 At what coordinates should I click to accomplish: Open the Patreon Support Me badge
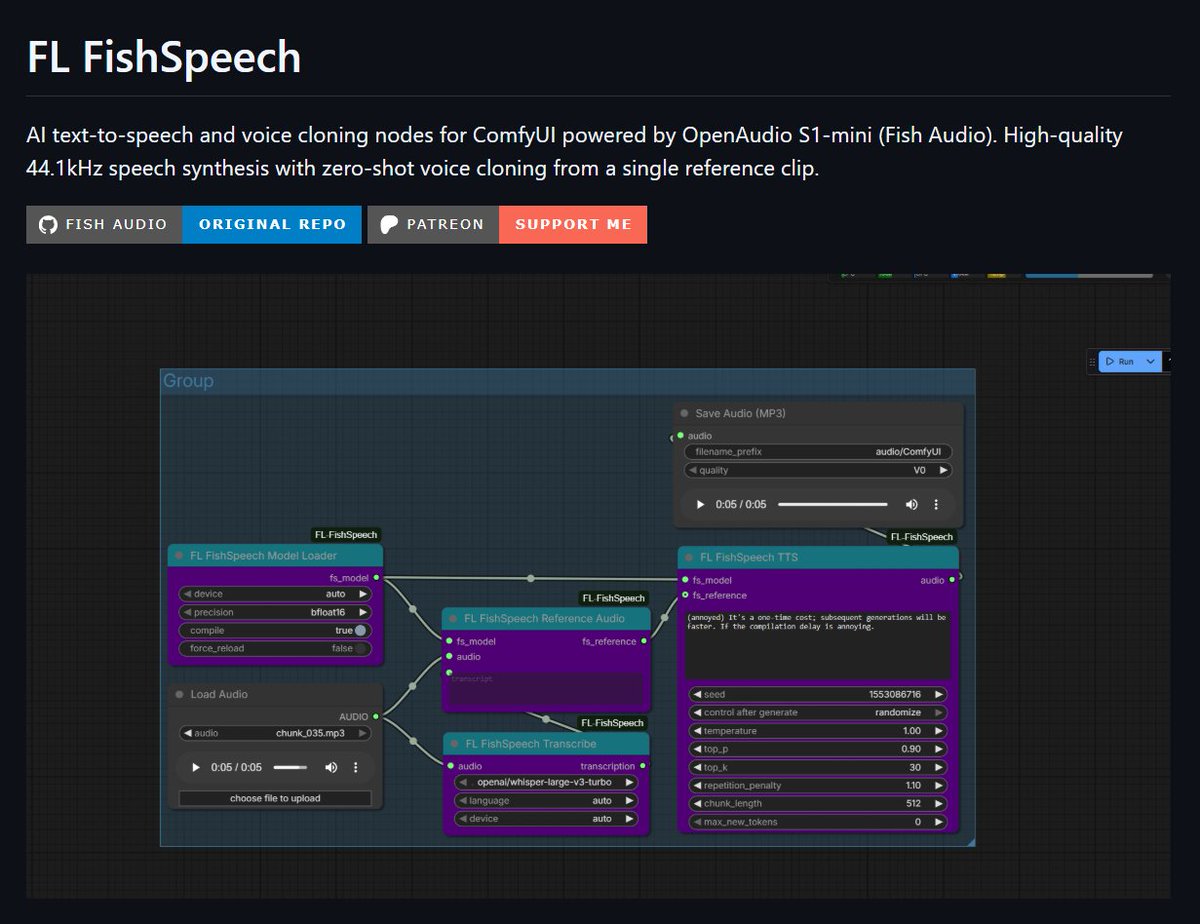point(507,224)
